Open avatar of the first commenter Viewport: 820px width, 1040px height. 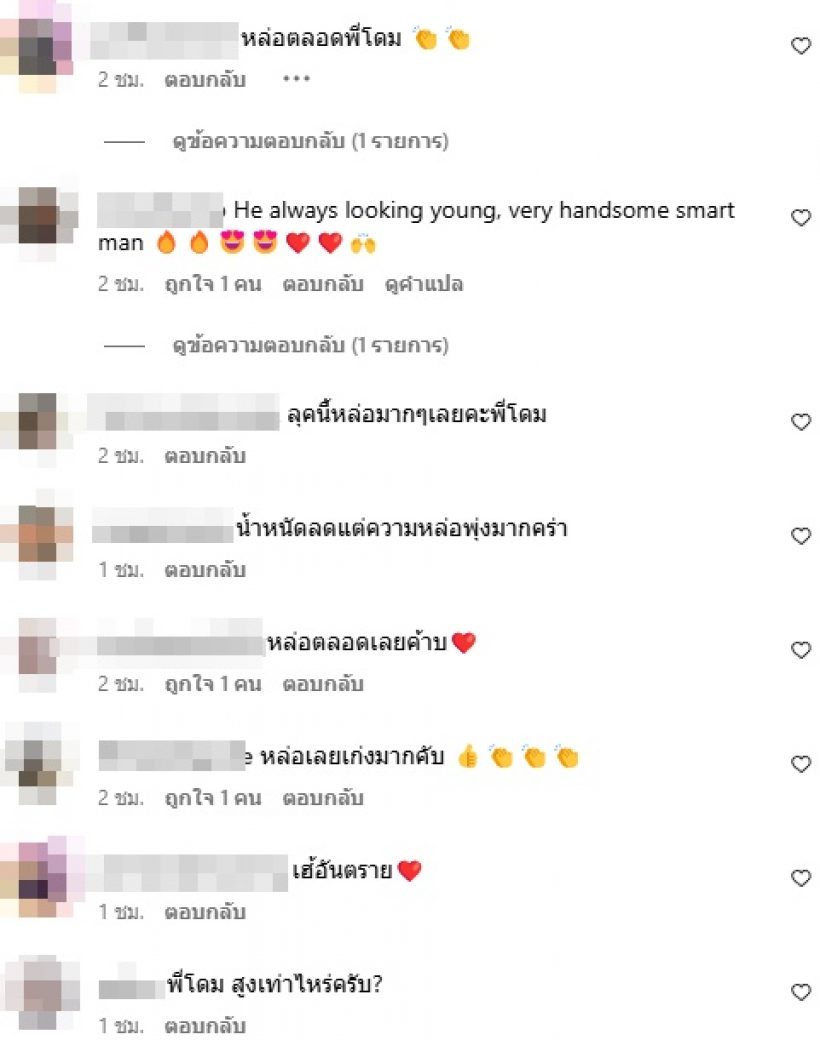pos(36,48)
